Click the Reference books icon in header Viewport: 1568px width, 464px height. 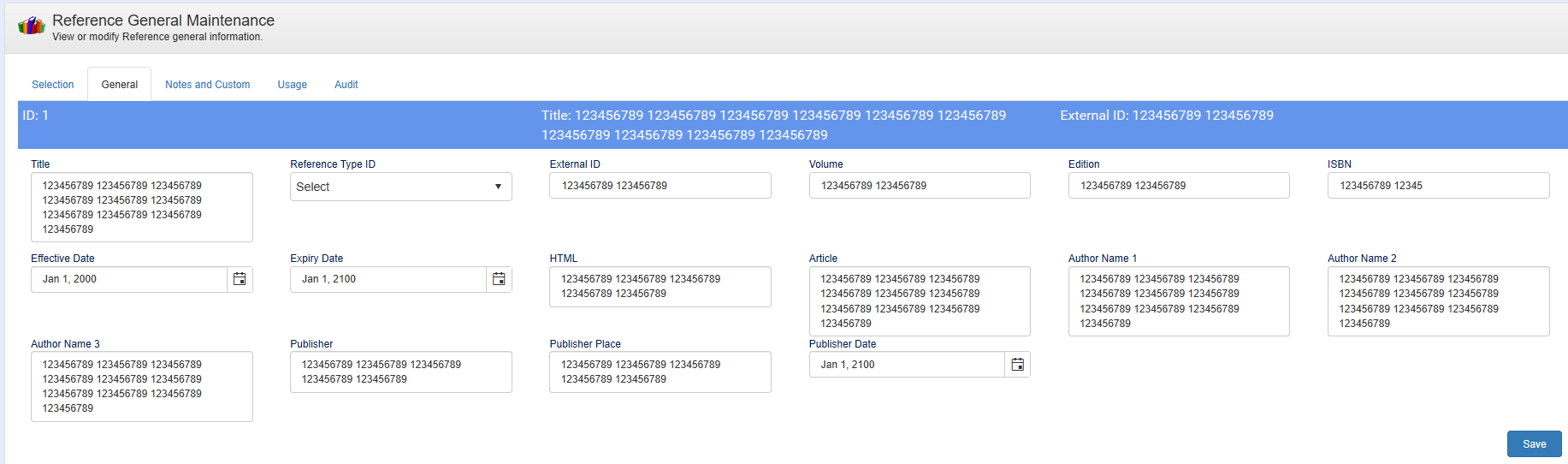[x=31, y=27]
